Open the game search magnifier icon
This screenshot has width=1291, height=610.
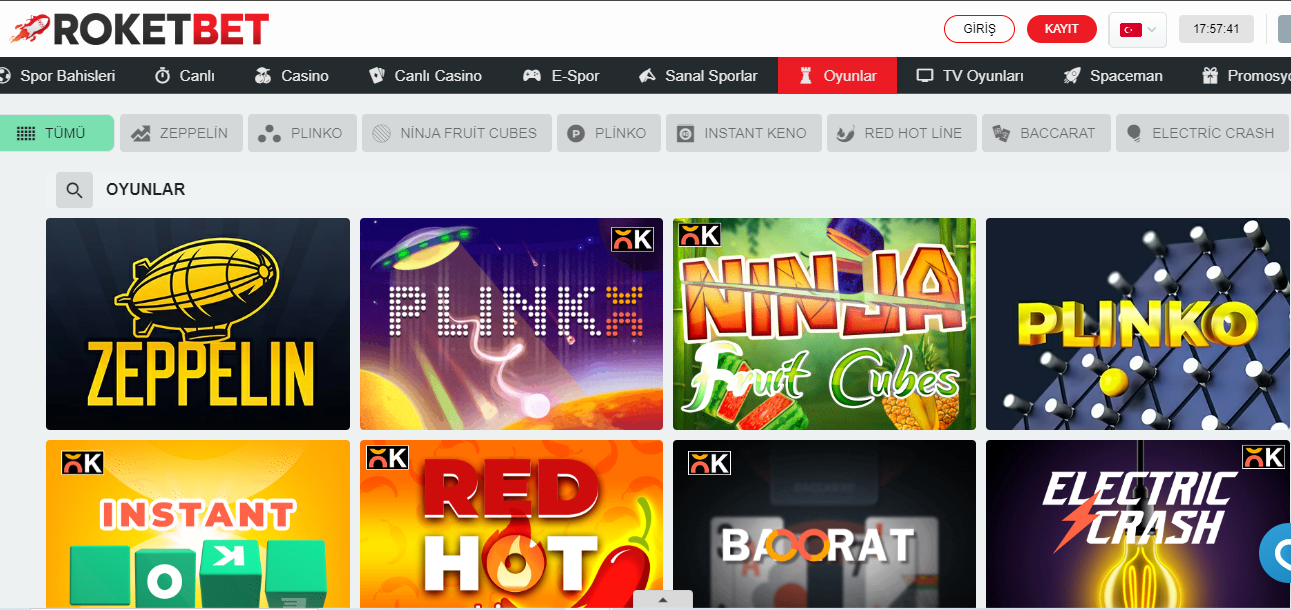[74, 190]
